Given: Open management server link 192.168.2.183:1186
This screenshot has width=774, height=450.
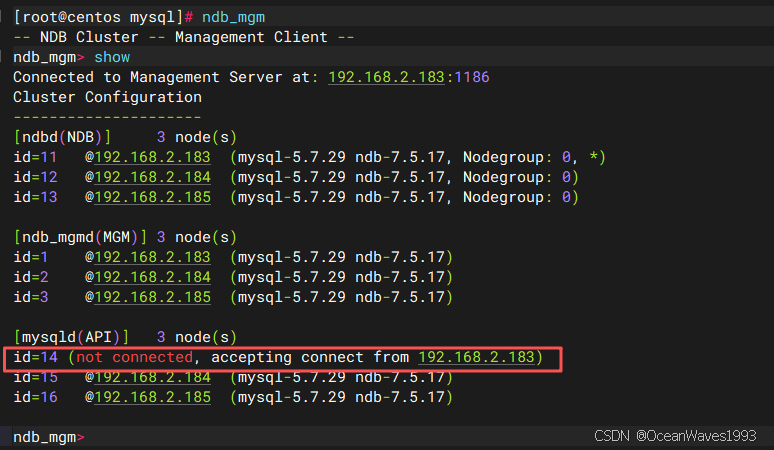Looking at the screenshot, I should coord(409,77).
